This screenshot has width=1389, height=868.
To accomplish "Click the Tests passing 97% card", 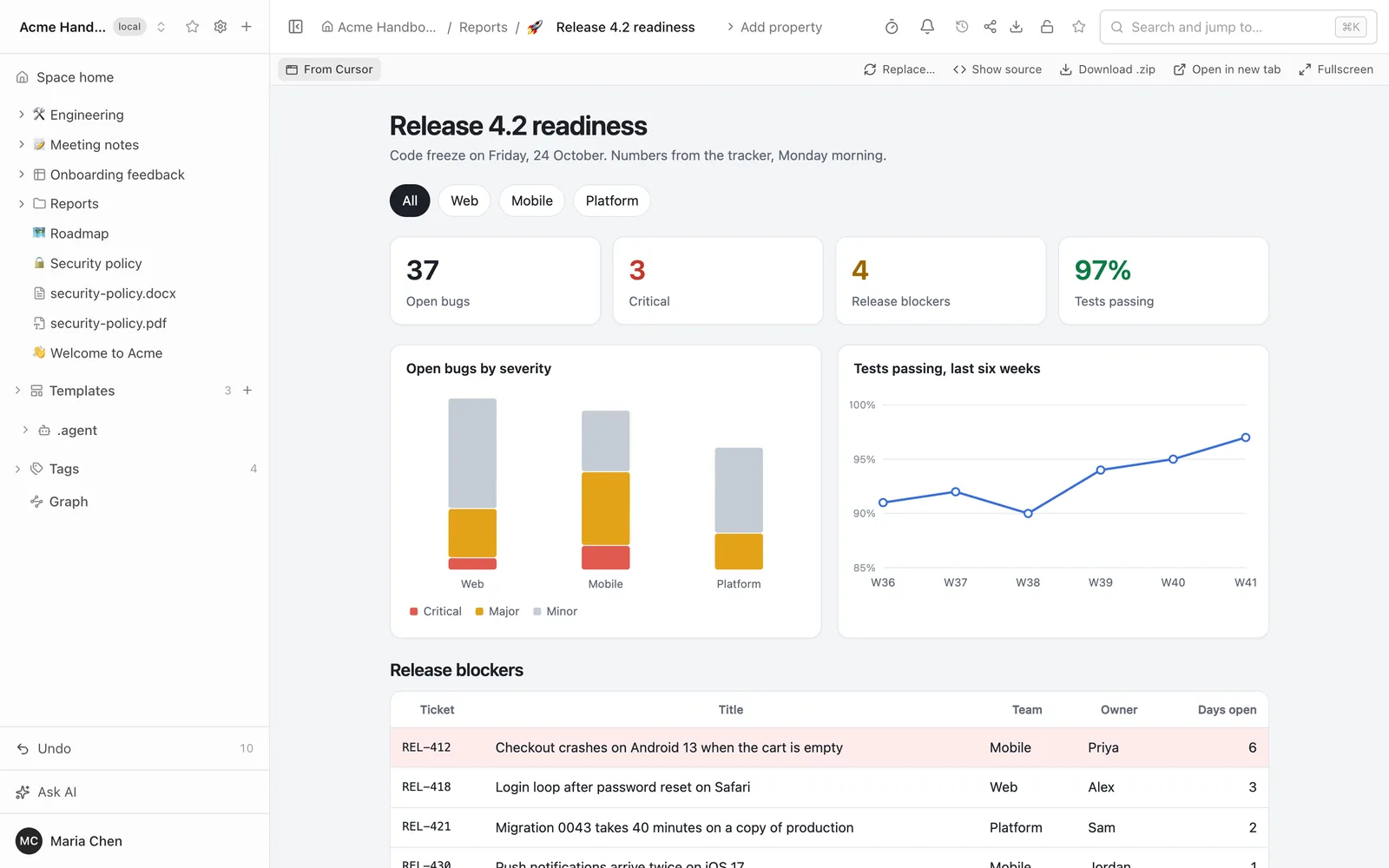I will (1163, 281).
